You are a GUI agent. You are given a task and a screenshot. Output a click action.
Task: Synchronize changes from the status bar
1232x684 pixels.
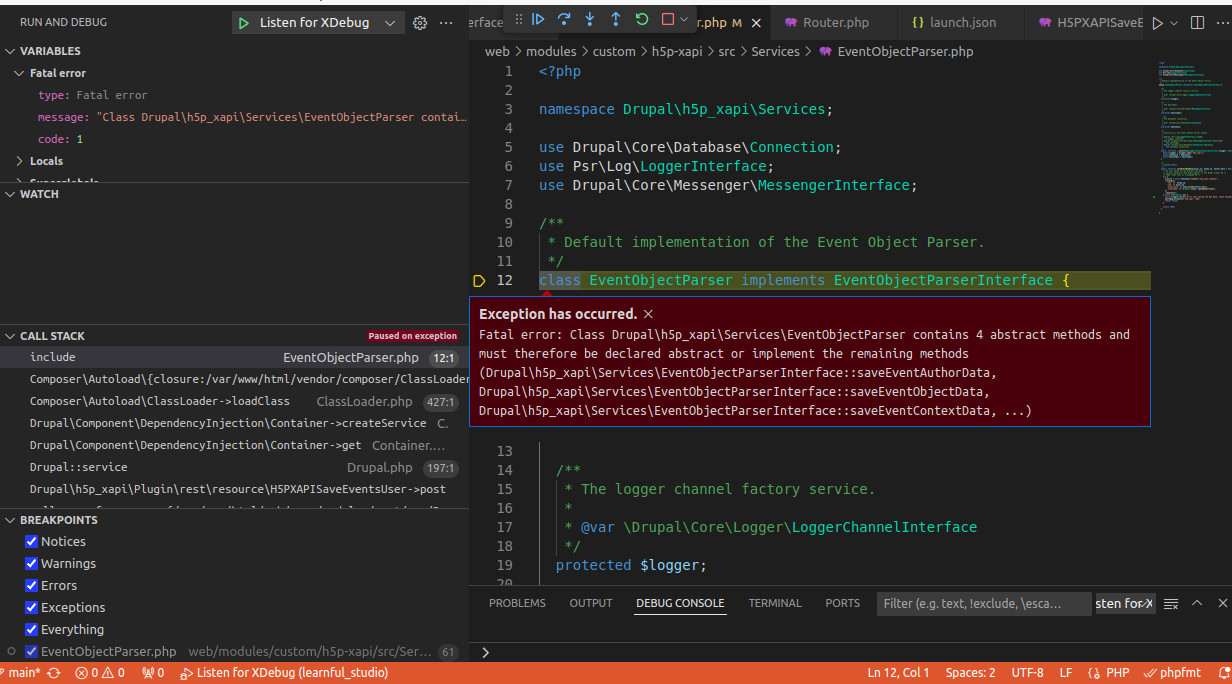[x=54, y=673]
